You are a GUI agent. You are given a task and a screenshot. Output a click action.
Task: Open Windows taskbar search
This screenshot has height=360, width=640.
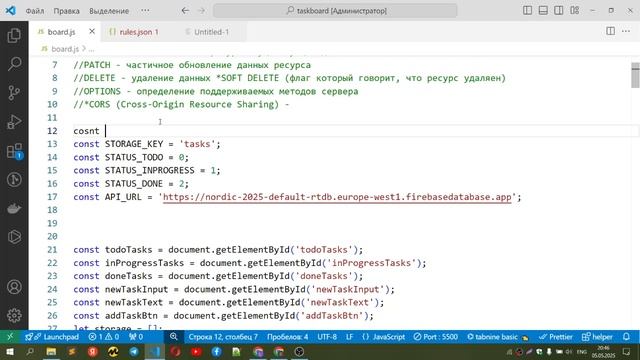30,351
